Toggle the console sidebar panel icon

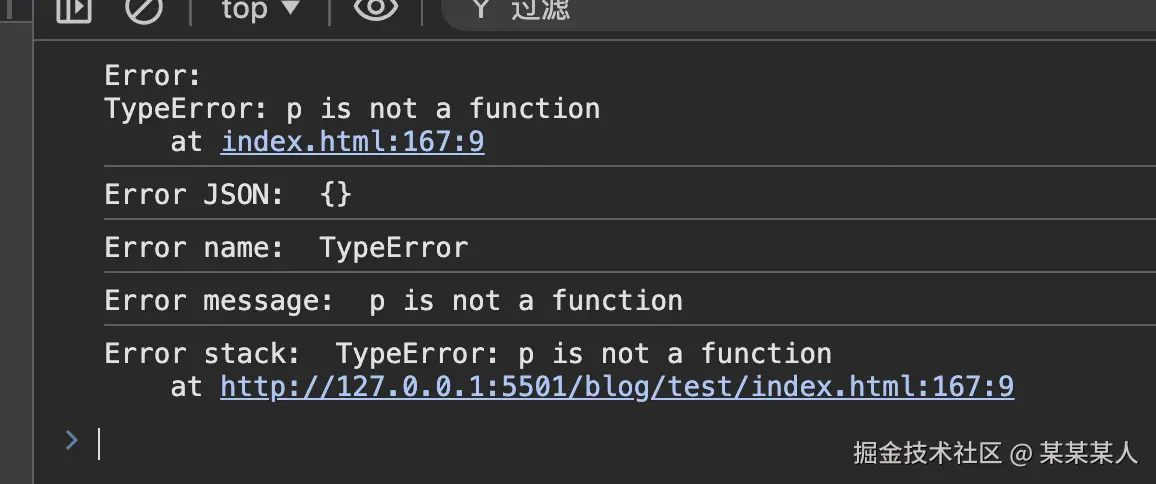coord(73,10)
